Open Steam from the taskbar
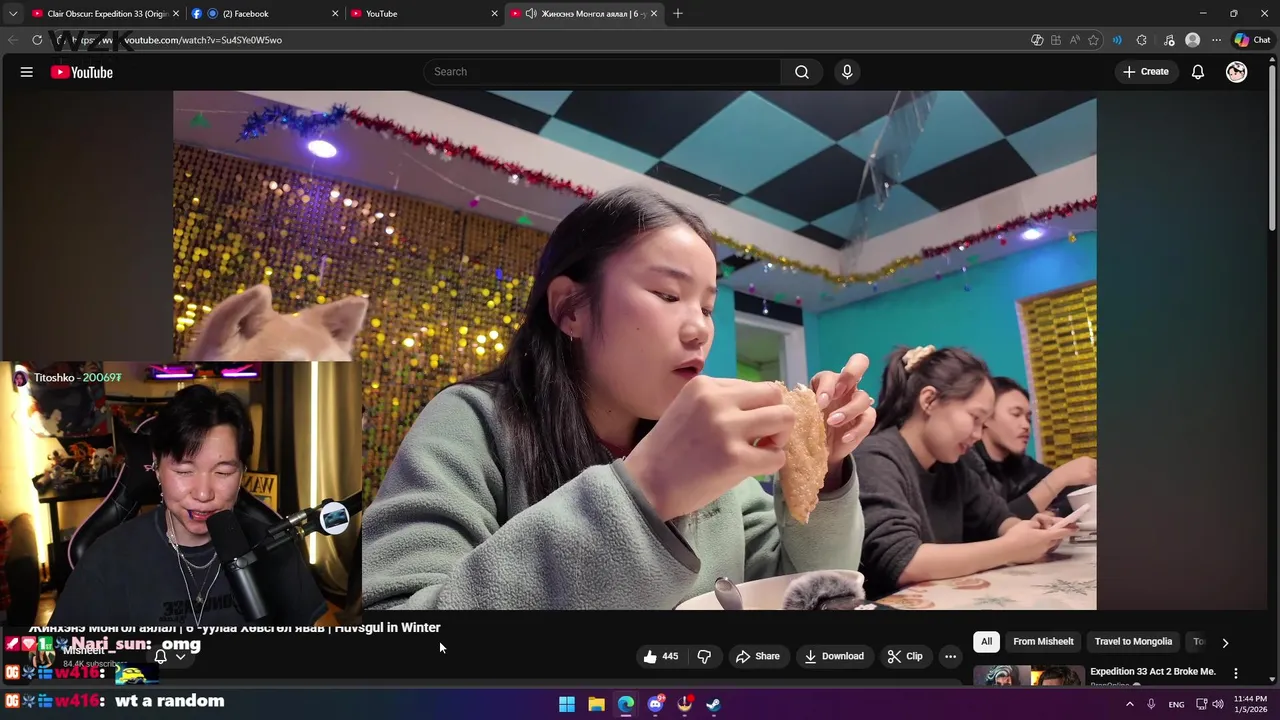This screenshot has width=1280, height=720. tap(713, 704)
